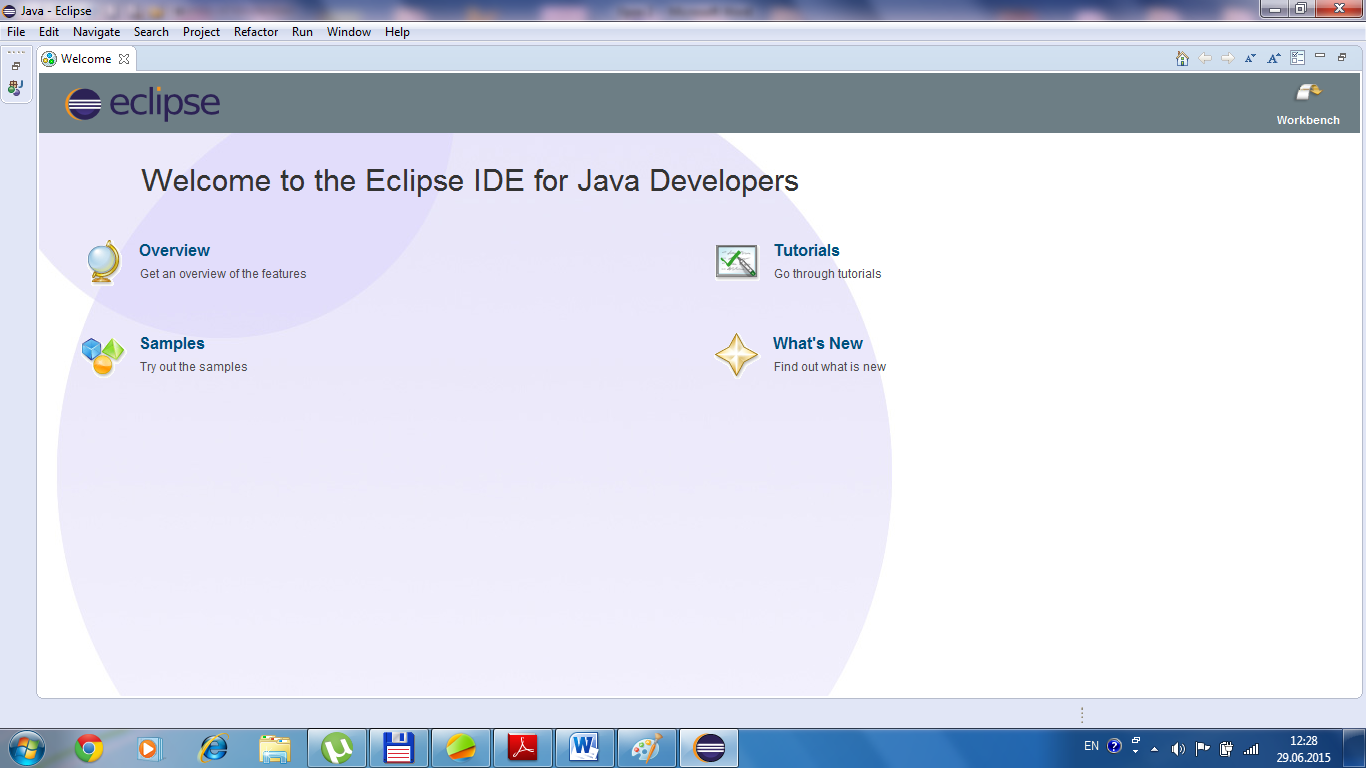Open Windows Media Player from taskbar
This screenshot has height=768, width=1366.
149,748
